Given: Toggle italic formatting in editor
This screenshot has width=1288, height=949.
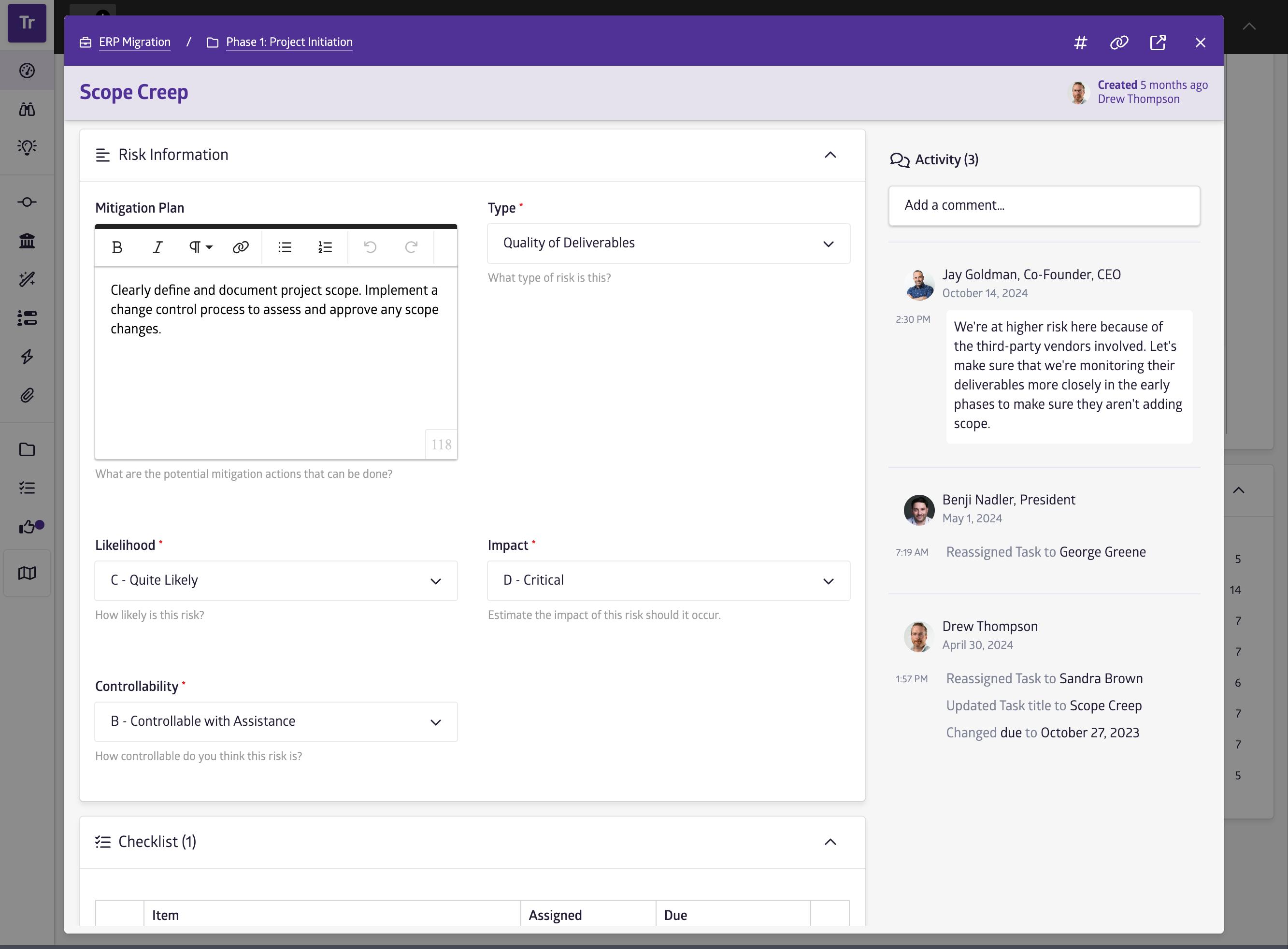Looking at the screenshot, I should click(x=157, y=247).
